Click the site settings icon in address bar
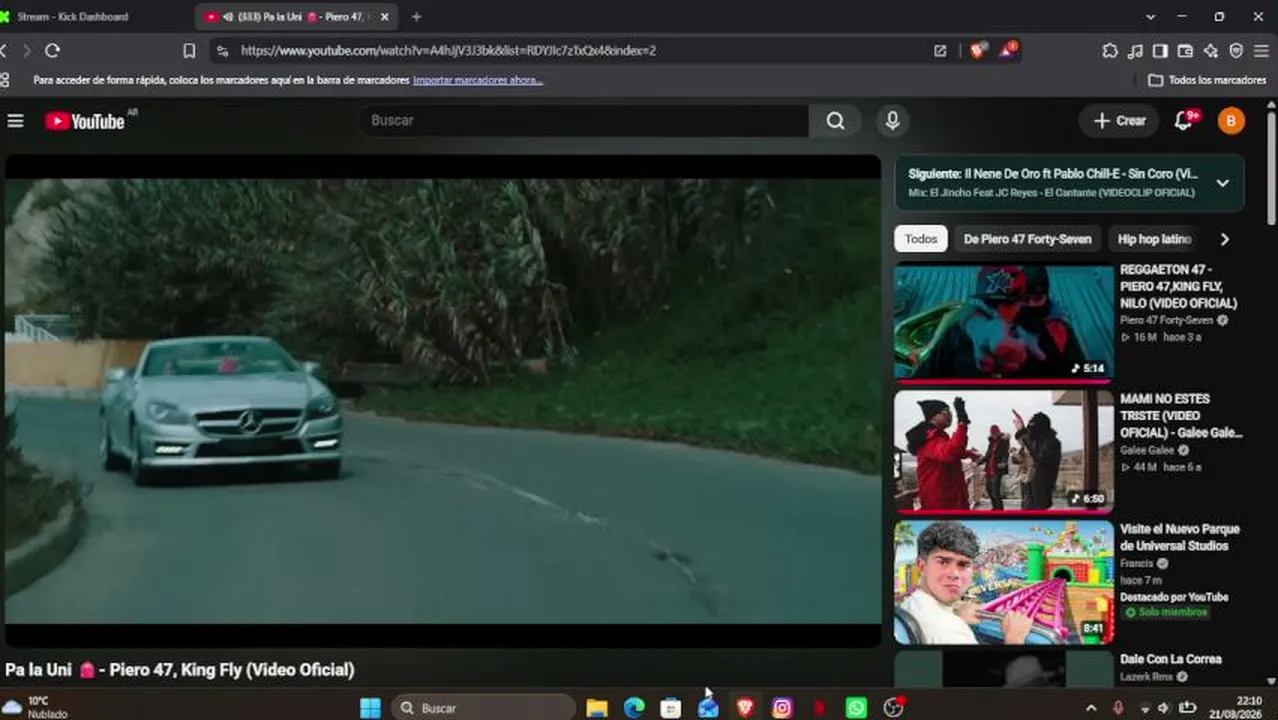 (x=222, y=50)
